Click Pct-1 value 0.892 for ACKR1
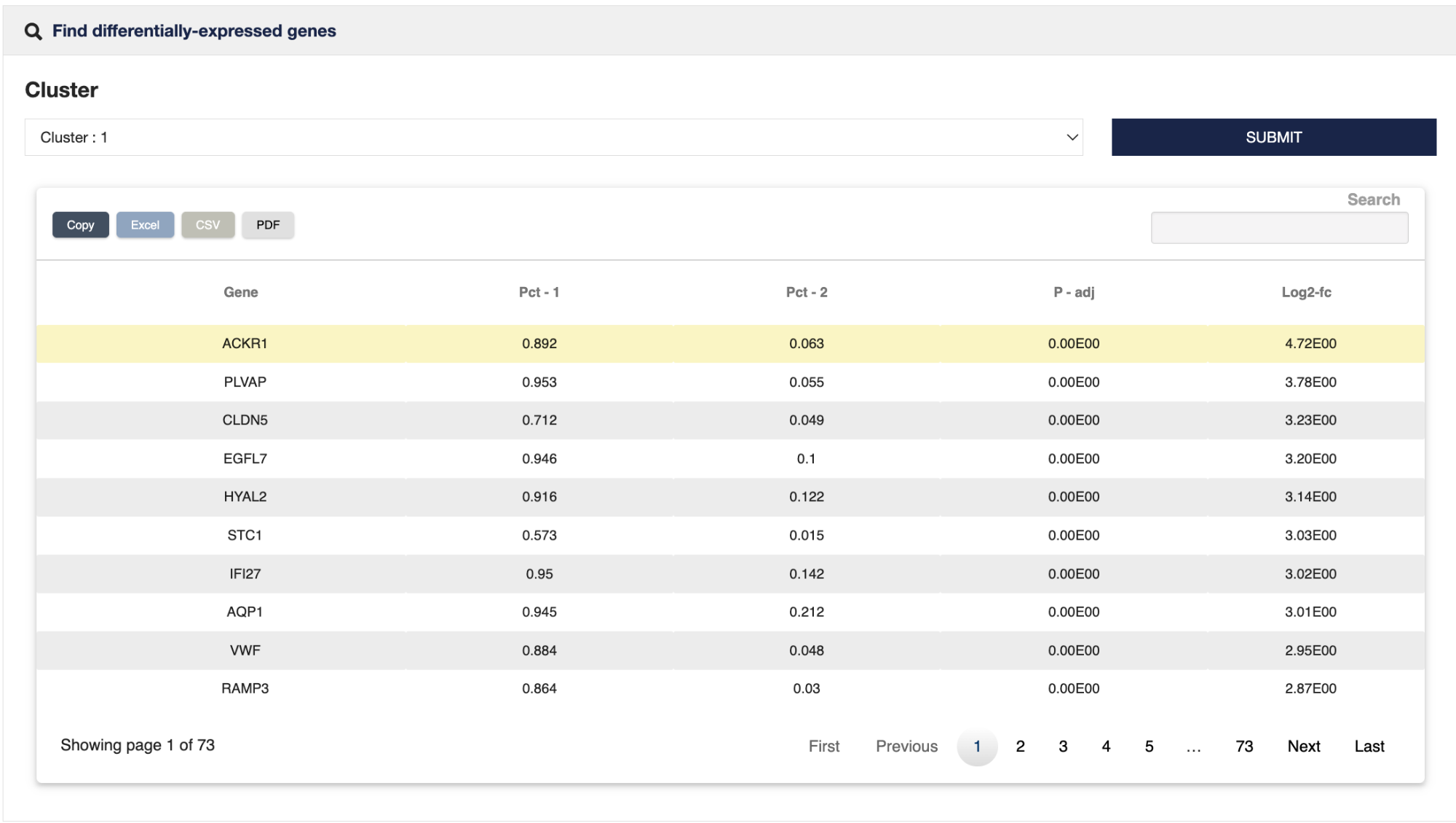Screen dimensions: 1456x823 click(x=539, y=344)
